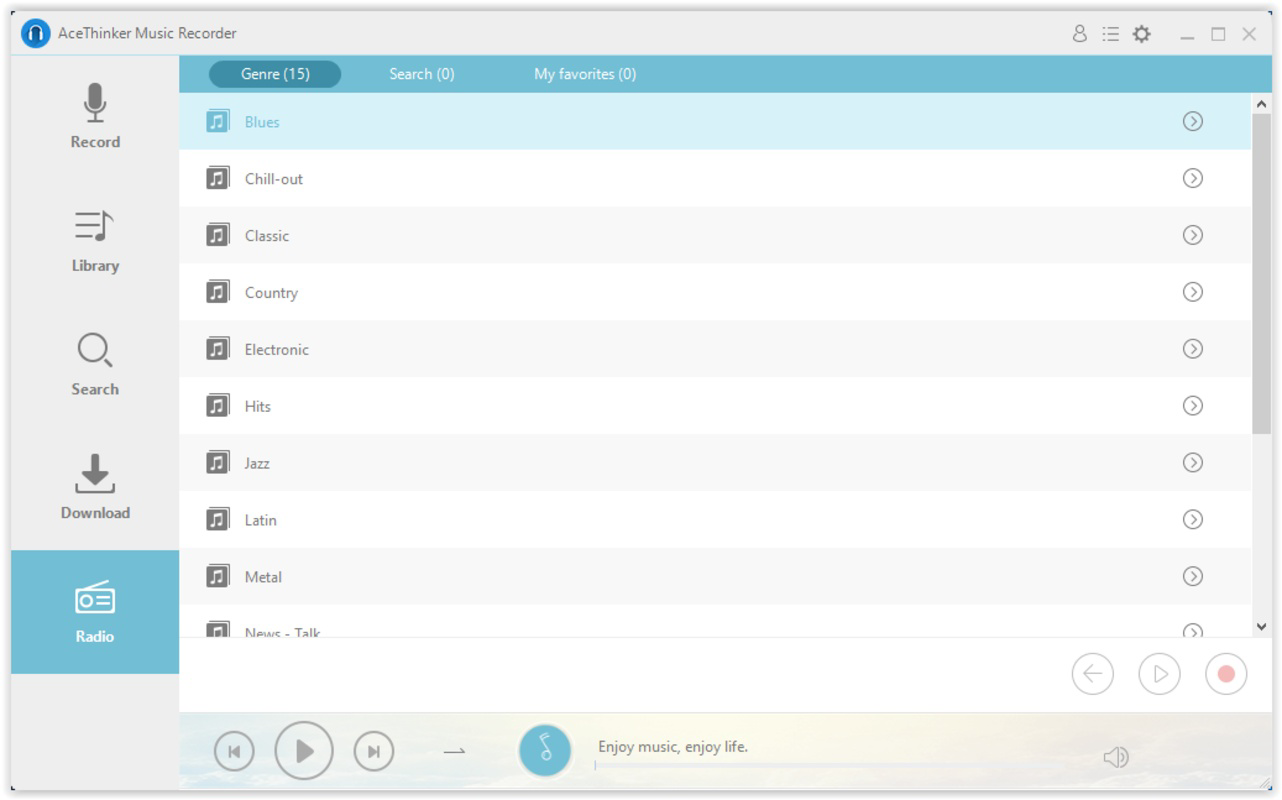Expand the Classic genre arrow
The height and width of the screenshot is (800, 1282).
(1192, 235)
